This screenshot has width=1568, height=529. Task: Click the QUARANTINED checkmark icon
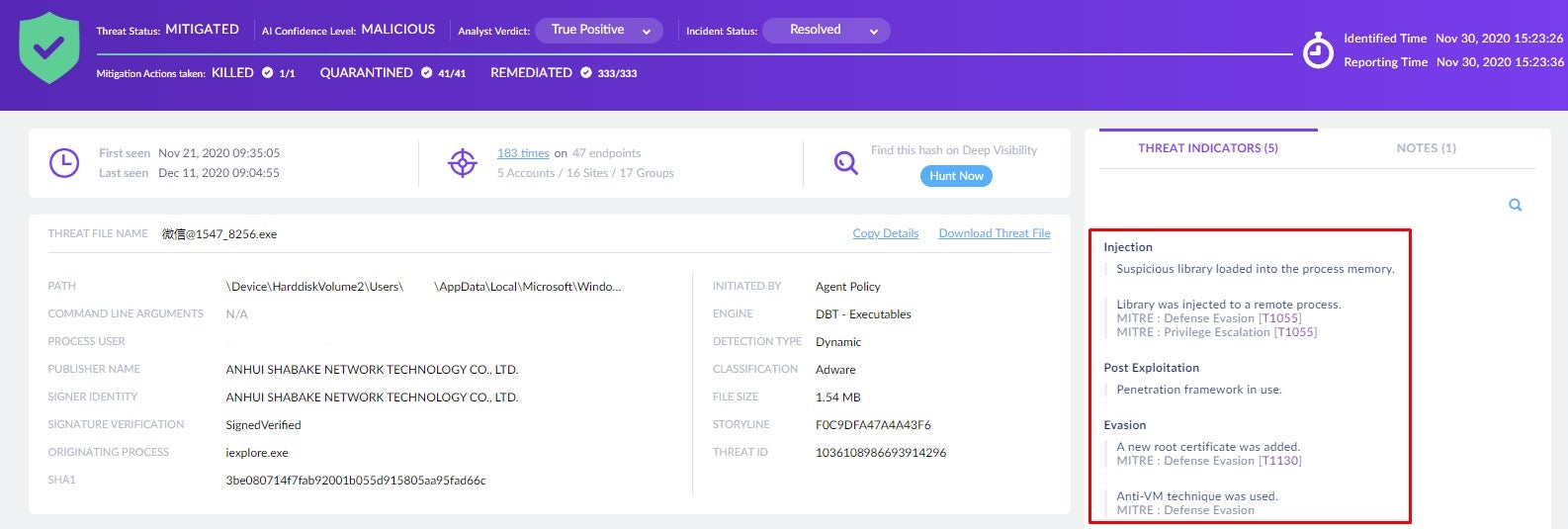pyautogui.click(x=426, y=72)
